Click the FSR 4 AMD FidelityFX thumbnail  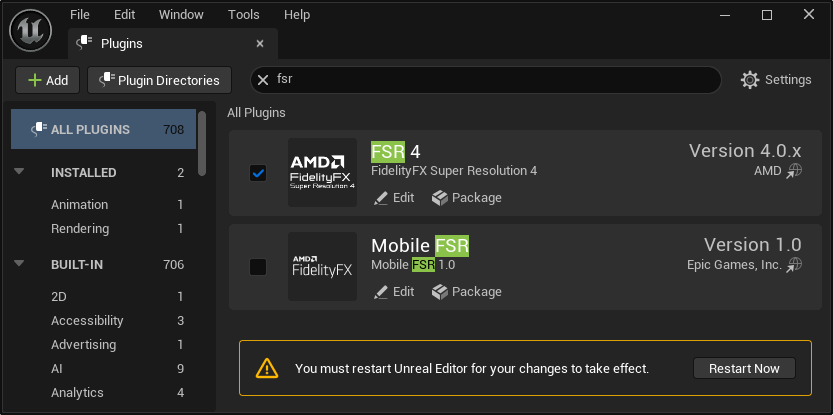pos(322,172)
